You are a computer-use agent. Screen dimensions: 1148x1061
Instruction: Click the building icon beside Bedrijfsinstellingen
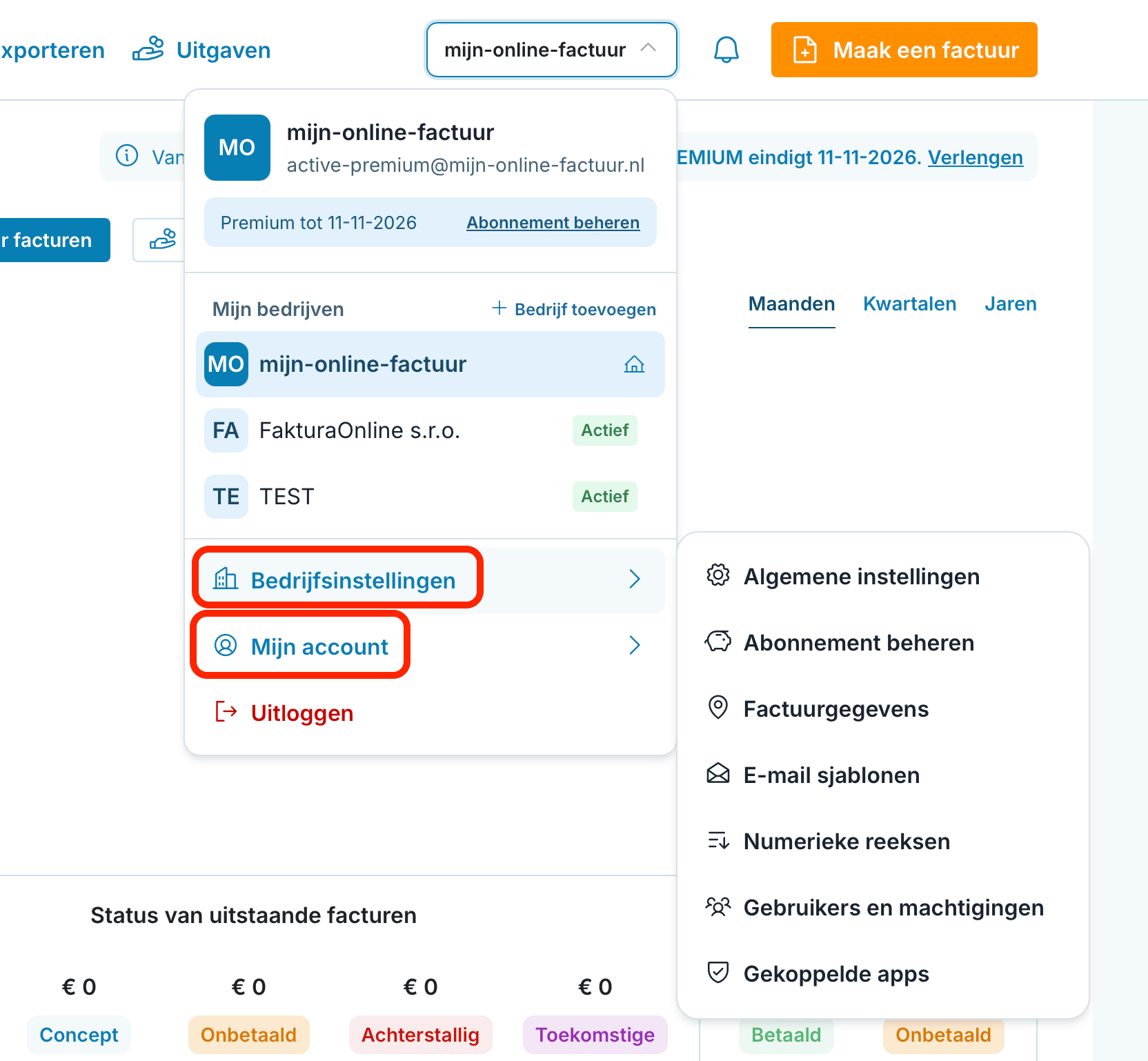pos(226,579)
